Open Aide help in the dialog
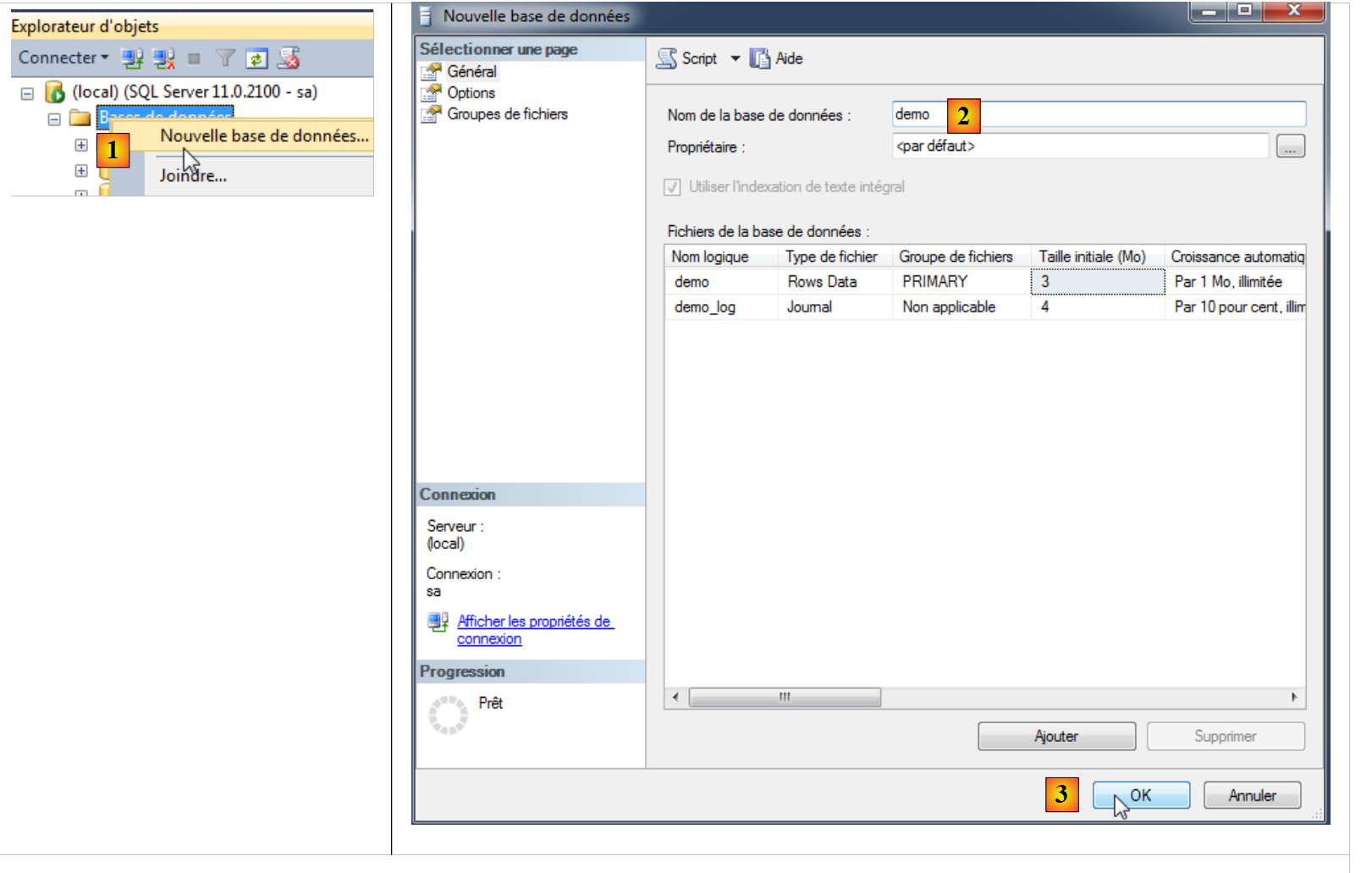This screenshot has height=873, width=1372. tap(777, 58)
